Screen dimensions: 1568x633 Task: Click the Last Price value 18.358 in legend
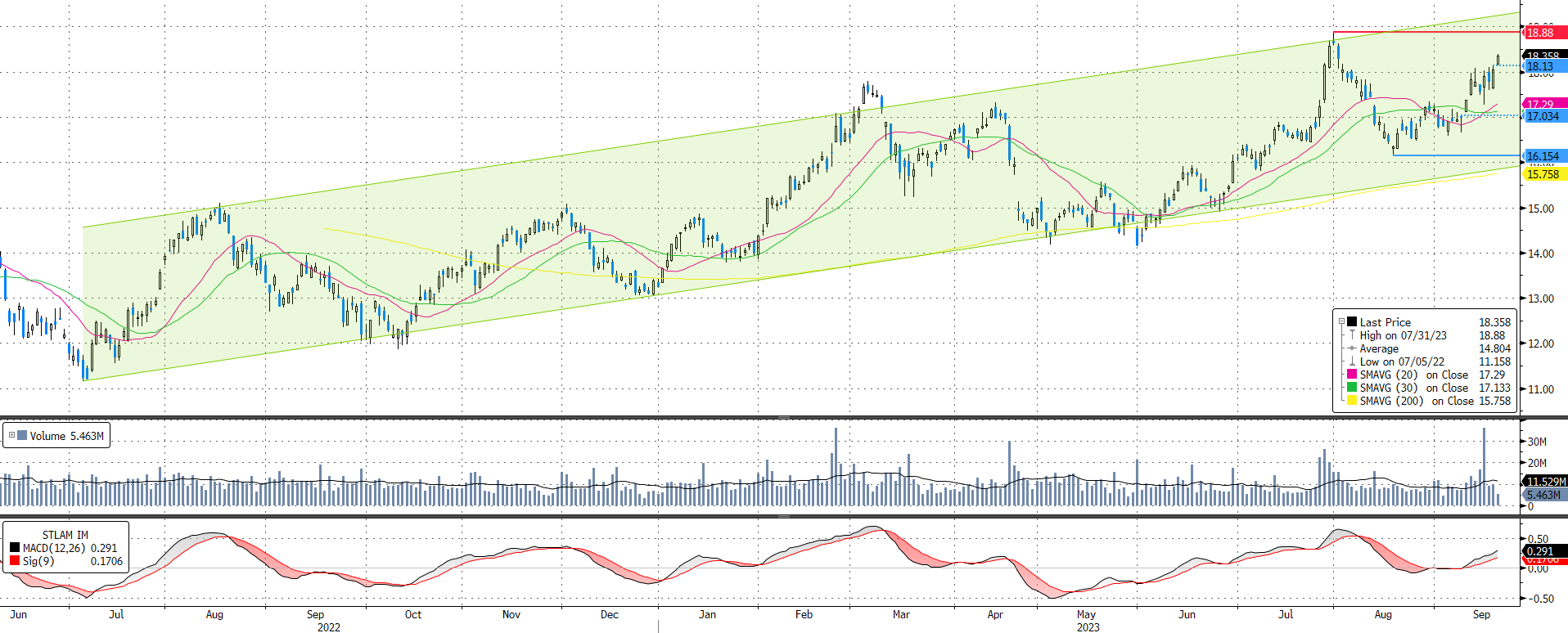(1494, 322)
